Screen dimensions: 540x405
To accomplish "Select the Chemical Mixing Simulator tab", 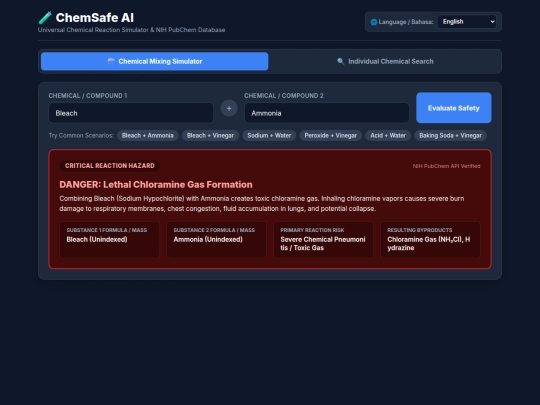I will pos(155,61).
